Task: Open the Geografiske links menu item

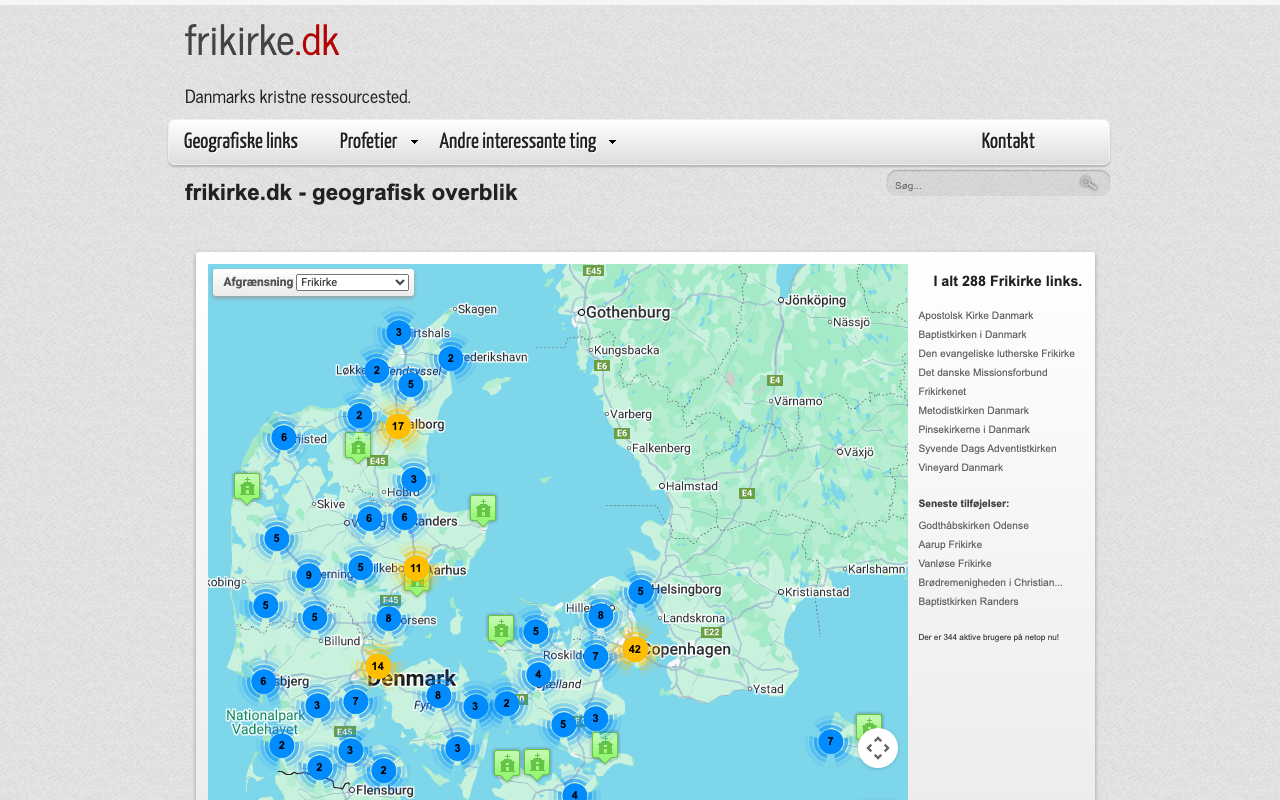Action: [241, 142]
